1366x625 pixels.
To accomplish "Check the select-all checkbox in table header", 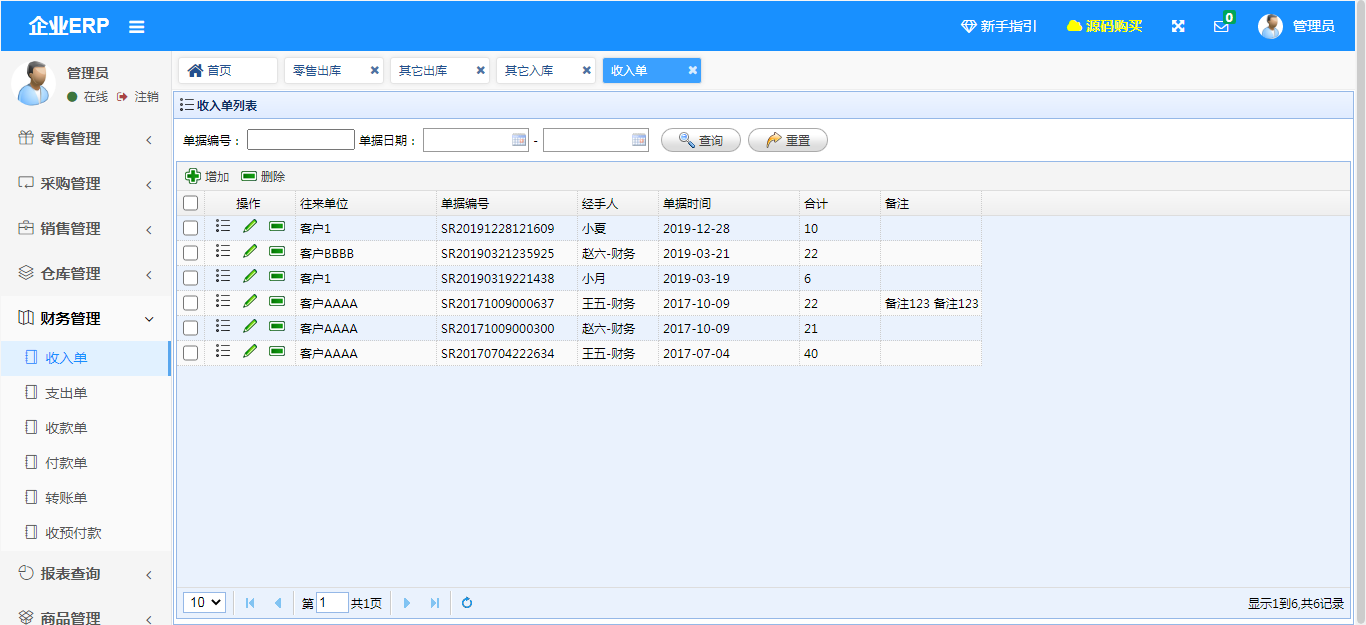I will tap(191, 203).
